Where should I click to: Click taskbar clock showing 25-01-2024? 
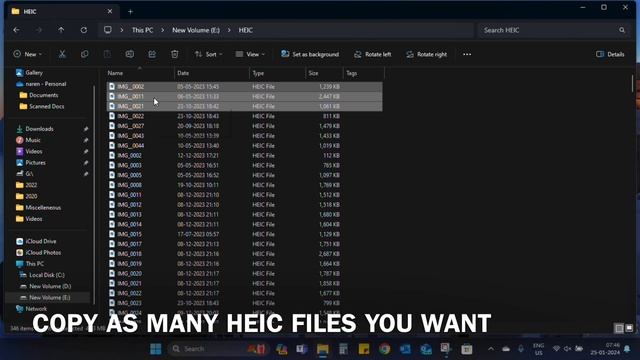point(604,349)
